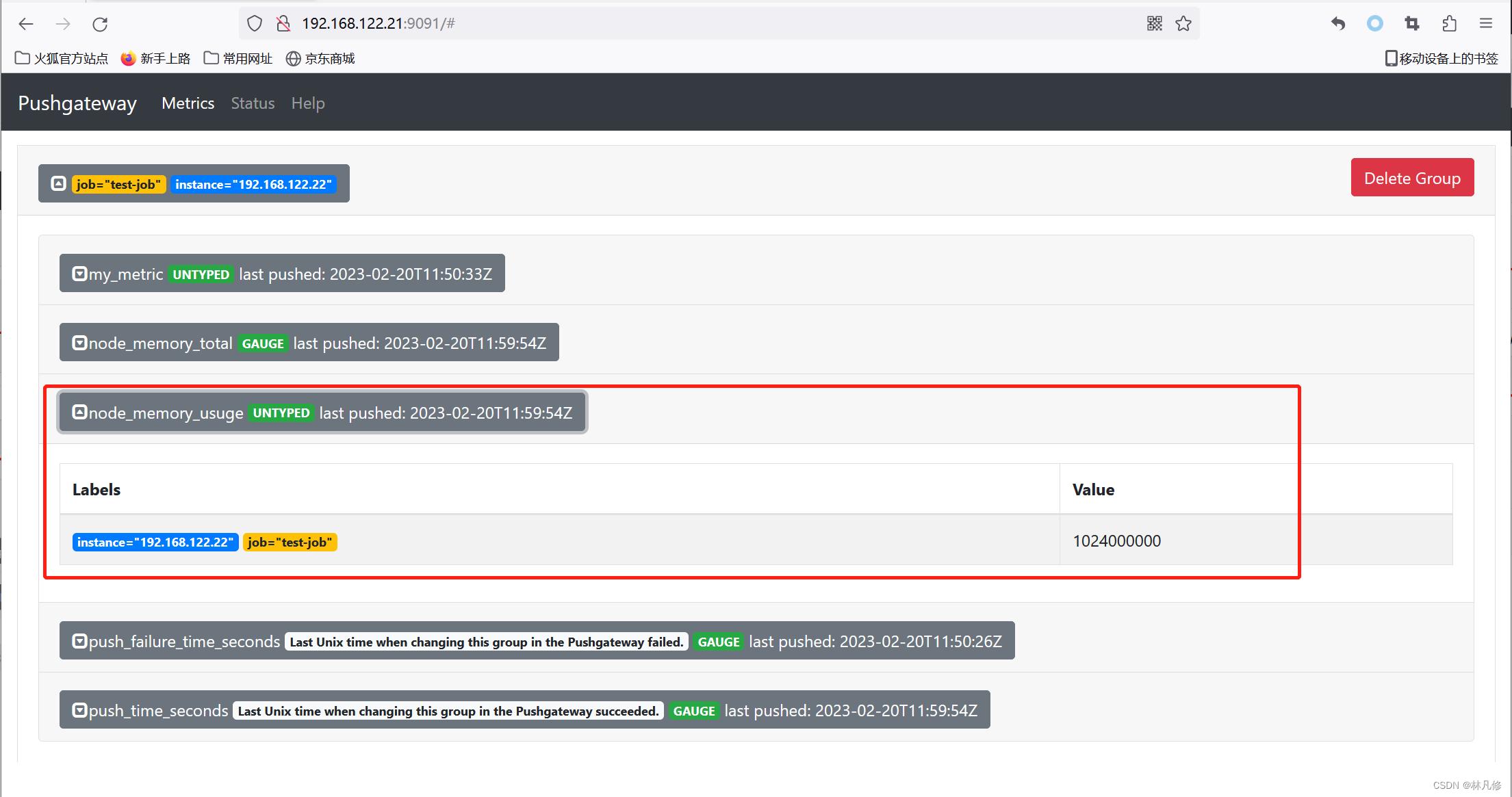
Task: Click last pushed 2023-02-20T11:50:33Z timestamp
Action: coord(366,274)
